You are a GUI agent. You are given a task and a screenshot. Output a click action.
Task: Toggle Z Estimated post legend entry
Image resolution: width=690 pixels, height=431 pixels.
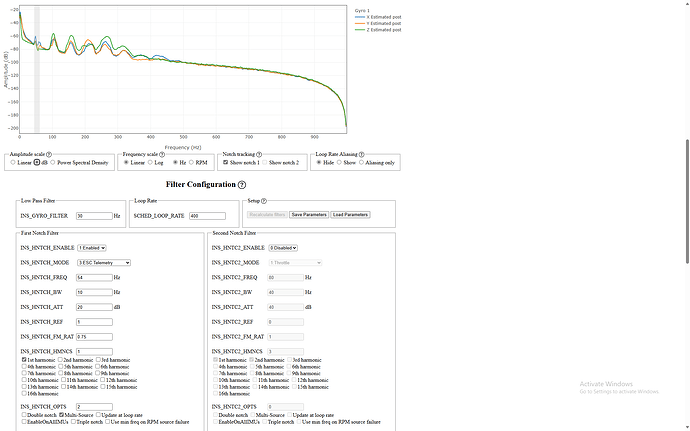pyautogui.click(x=375, y=30)
